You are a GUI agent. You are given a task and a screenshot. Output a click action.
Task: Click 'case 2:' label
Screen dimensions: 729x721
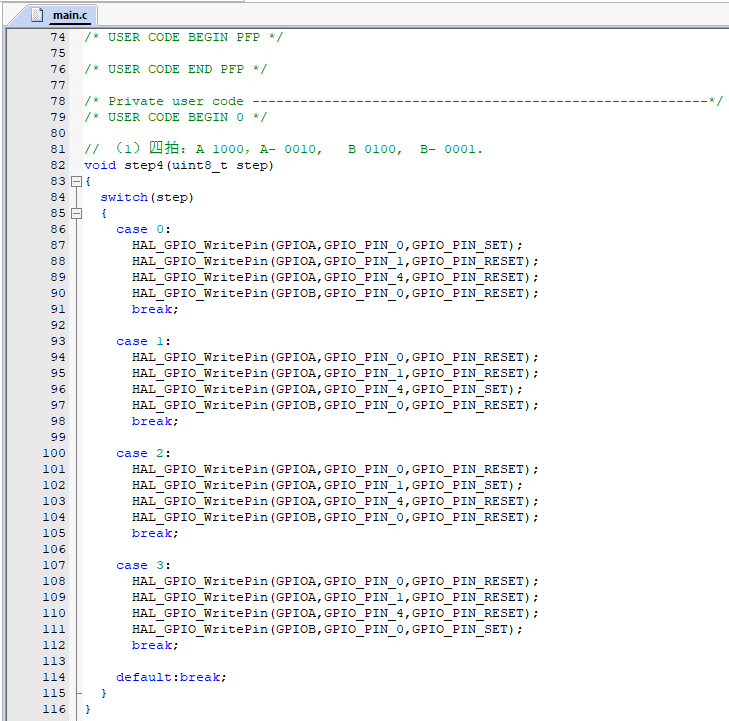click(x=143, y=454)
